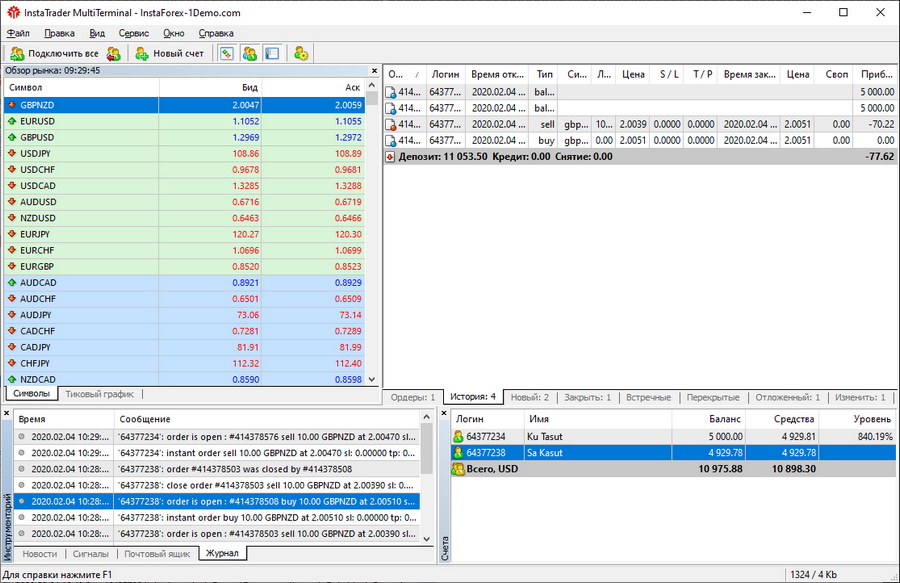Click the Ku Tasut account icon
Image resolution: width=900 pixels, height=583 pixels.
tap(458, 437)
